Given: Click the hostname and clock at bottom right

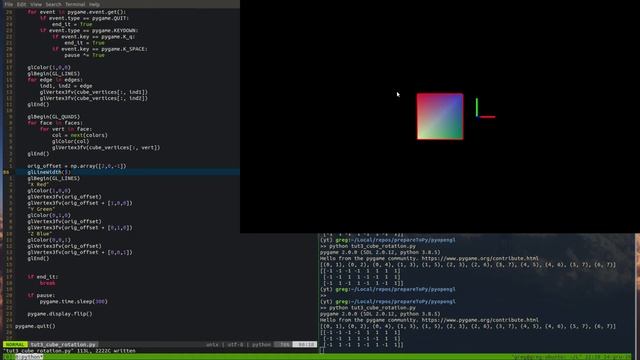Looking at the screenshot, I should coord(571,357).
